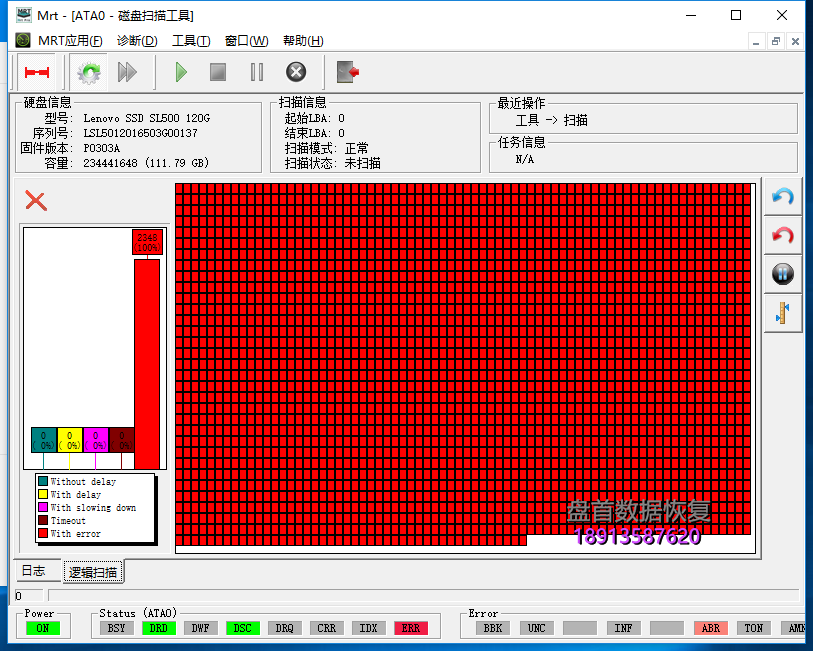Click the red X above the histogram

[x=36, y=201]
